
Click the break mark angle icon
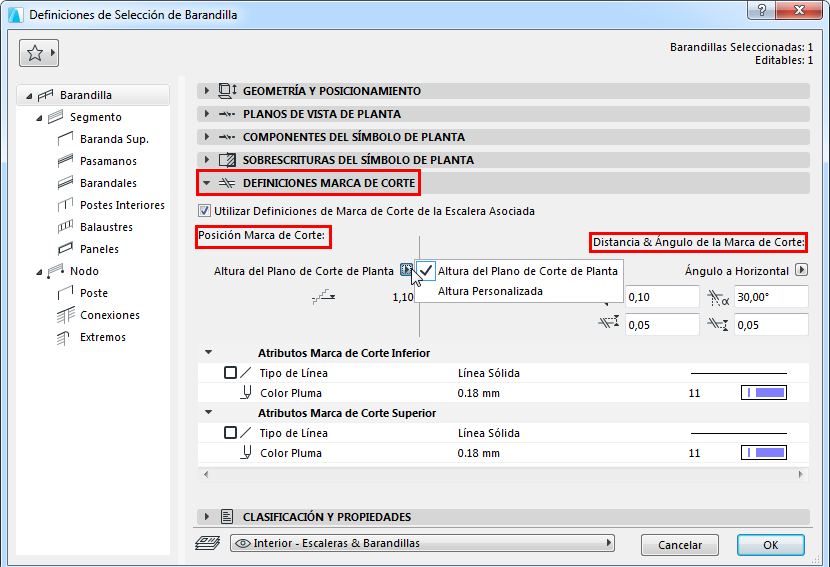pyautogui.click(x=718, y=298)
